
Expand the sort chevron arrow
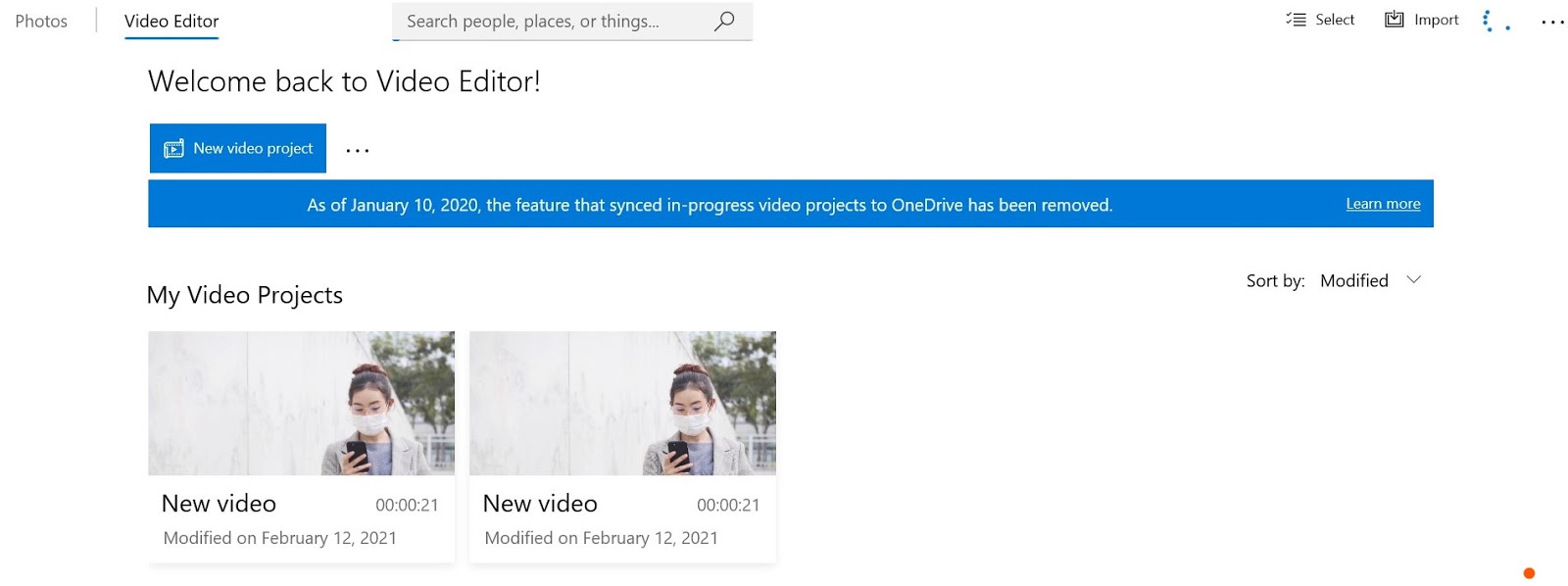tap(1413, 280)
